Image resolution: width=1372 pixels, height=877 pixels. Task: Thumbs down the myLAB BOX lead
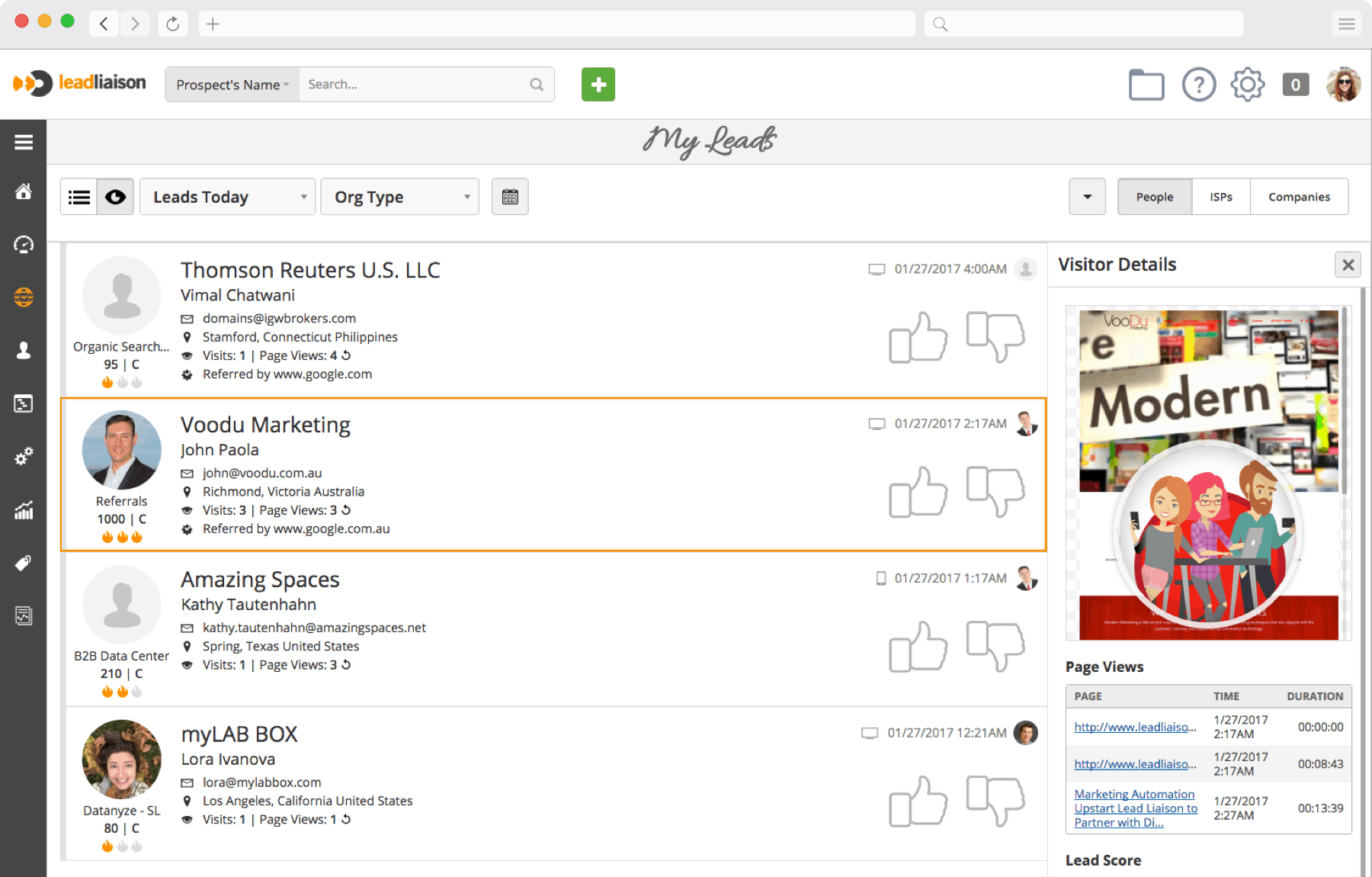tap(995, 802)
